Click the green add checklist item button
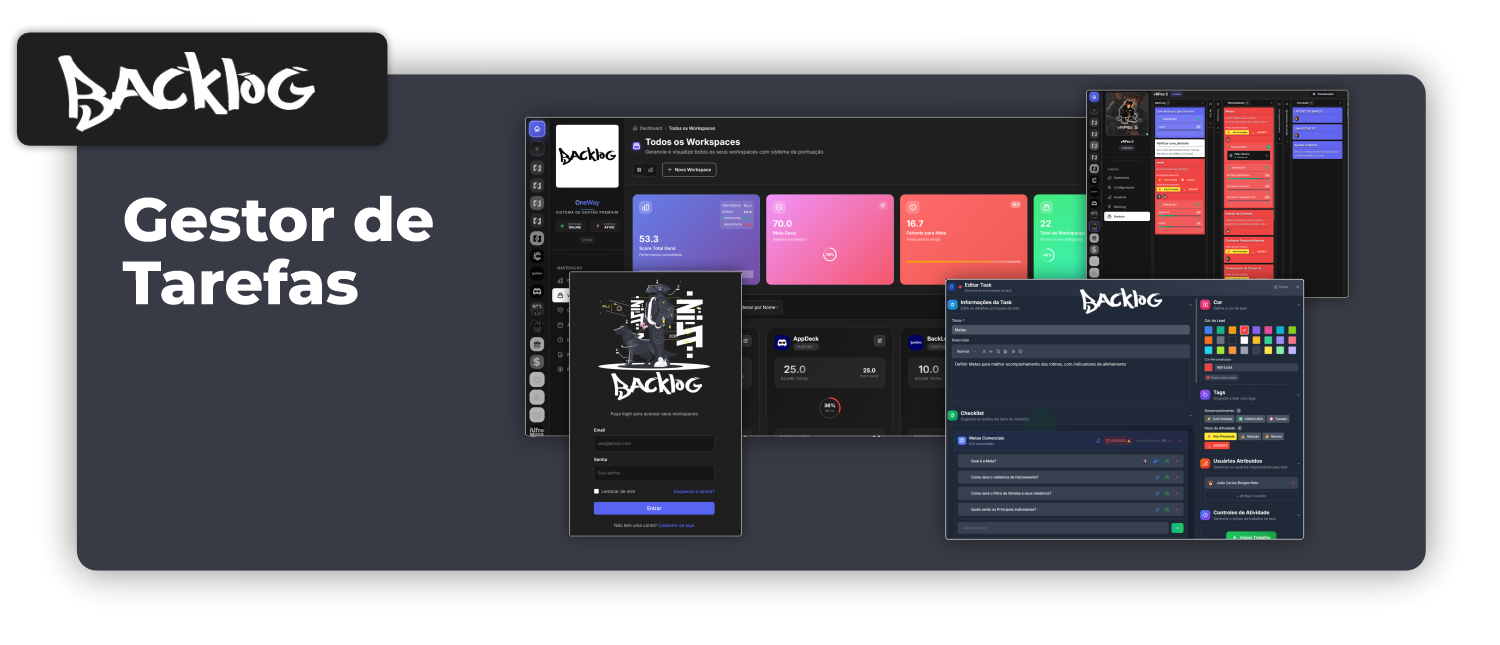Viewport: 1500px width, 645px height. tap(1177, 527)
